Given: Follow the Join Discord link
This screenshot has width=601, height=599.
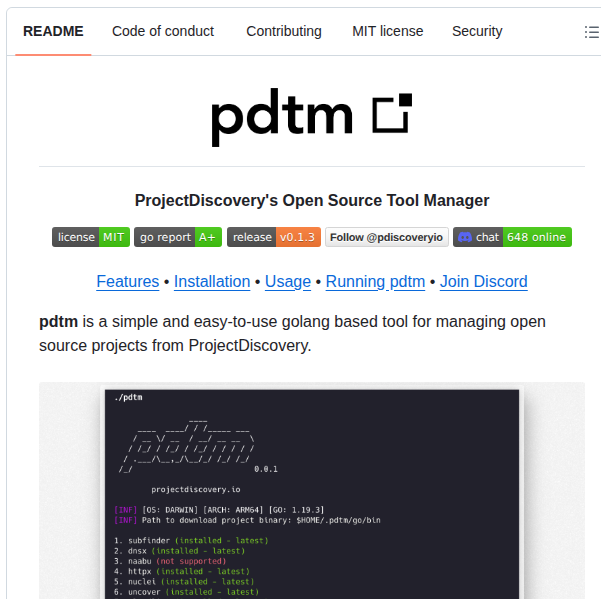Looking at the screenshot, I should coord(484,282).
